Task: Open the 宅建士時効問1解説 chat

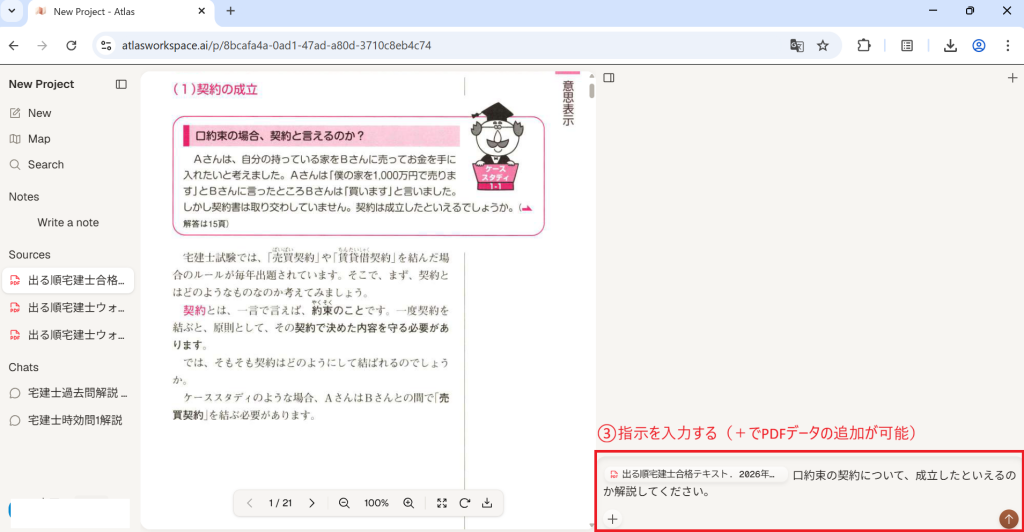Action: pyautogui.click(x=75, y=420)
